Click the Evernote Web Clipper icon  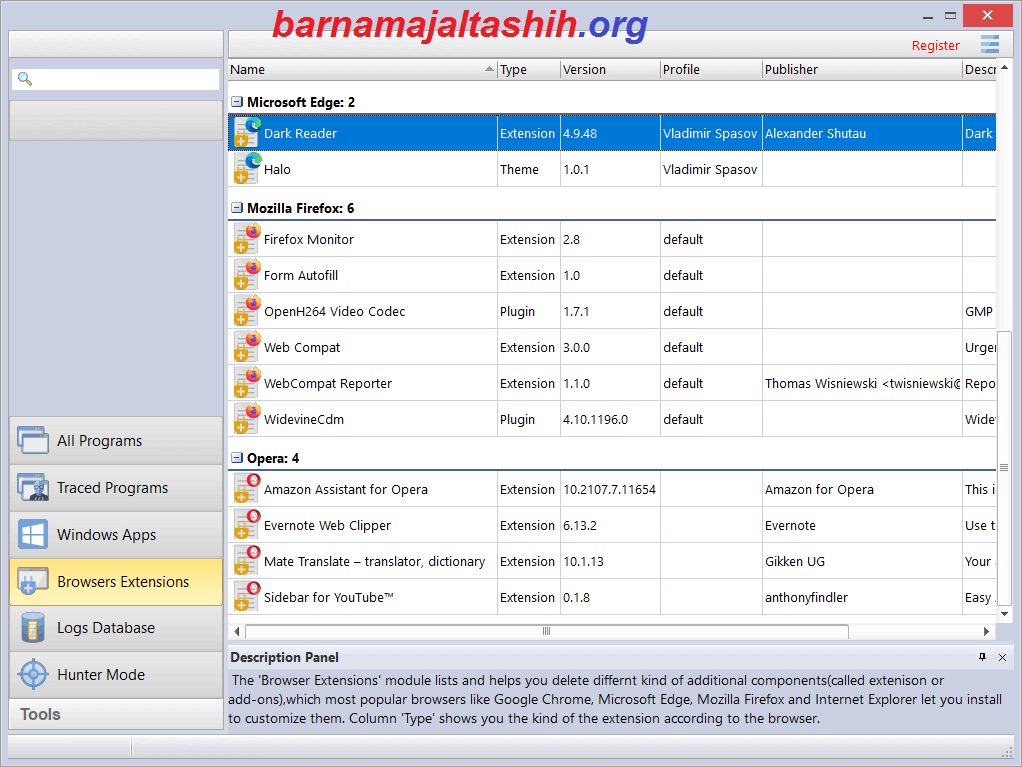247,525
